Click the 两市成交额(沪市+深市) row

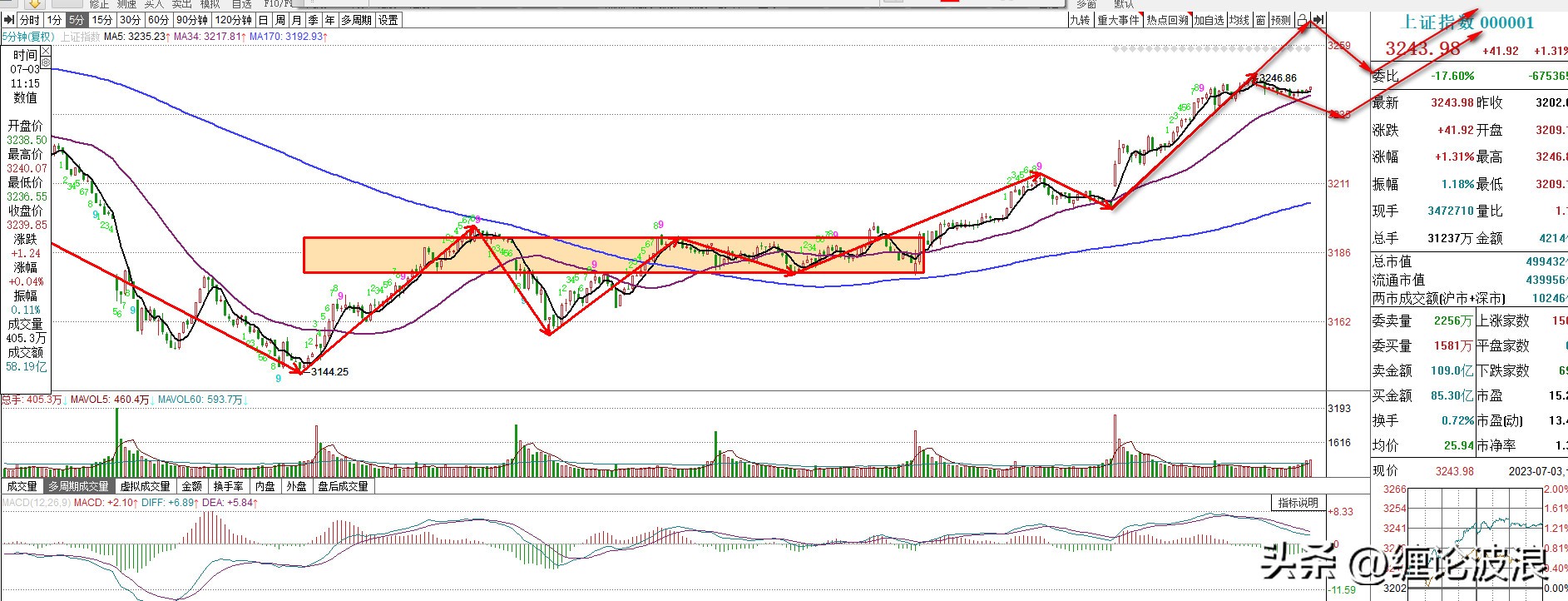pos(1469,299)
